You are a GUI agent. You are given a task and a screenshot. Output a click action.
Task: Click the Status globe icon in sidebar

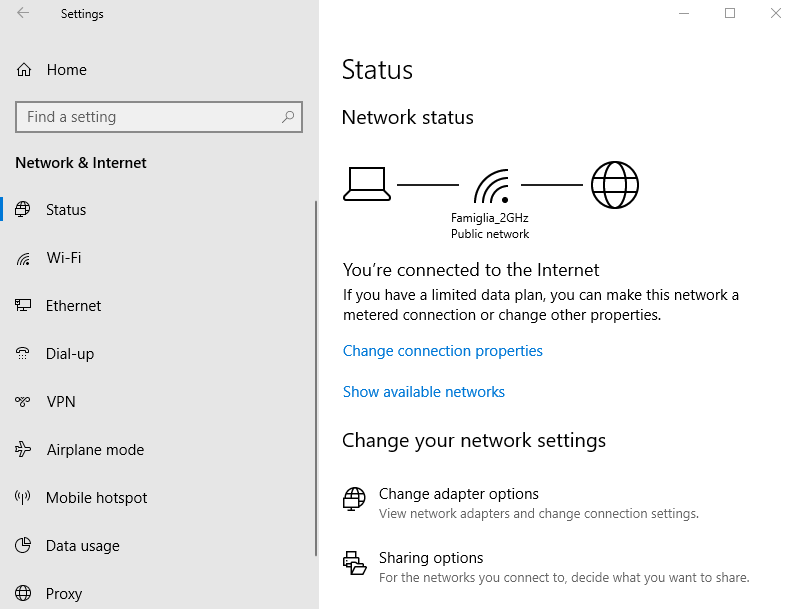23,209
